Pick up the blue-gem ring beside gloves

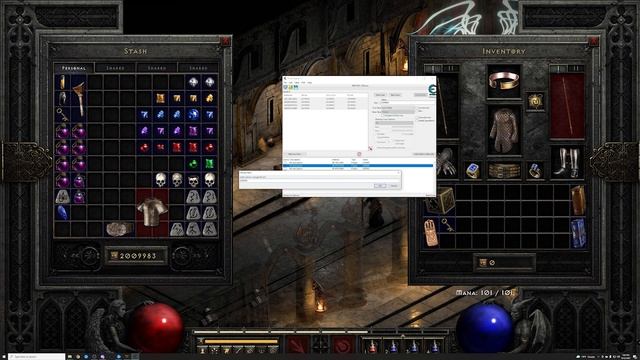pos(473,171)
